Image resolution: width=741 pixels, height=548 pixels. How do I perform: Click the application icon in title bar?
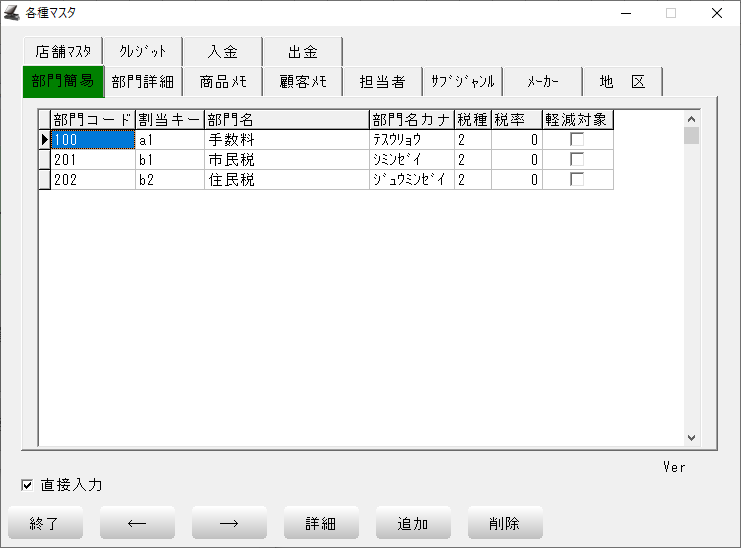[12, 13]
